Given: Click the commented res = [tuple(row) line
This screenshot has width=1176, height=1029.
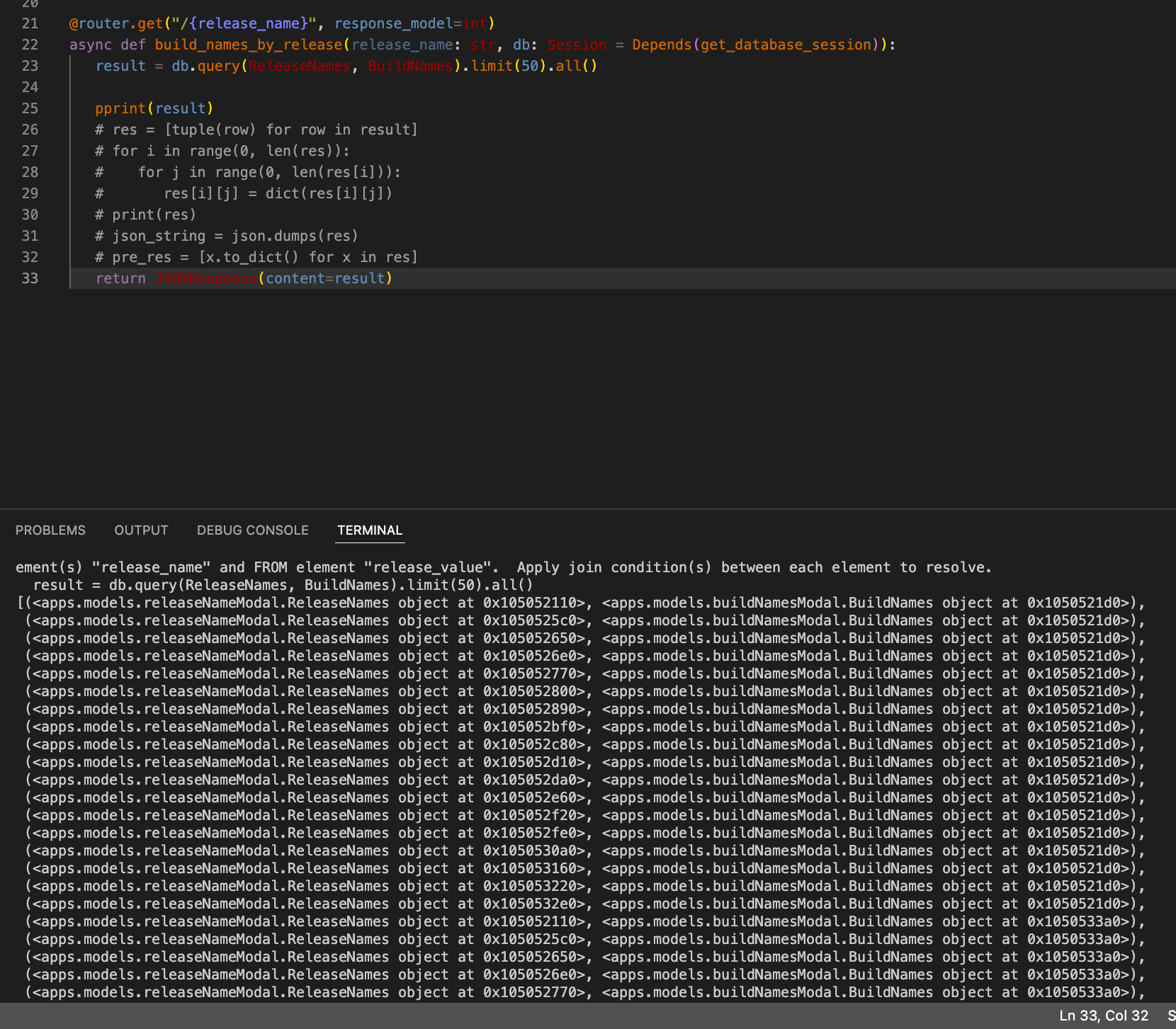Looking at the screenshot, I should coord(256,130).
